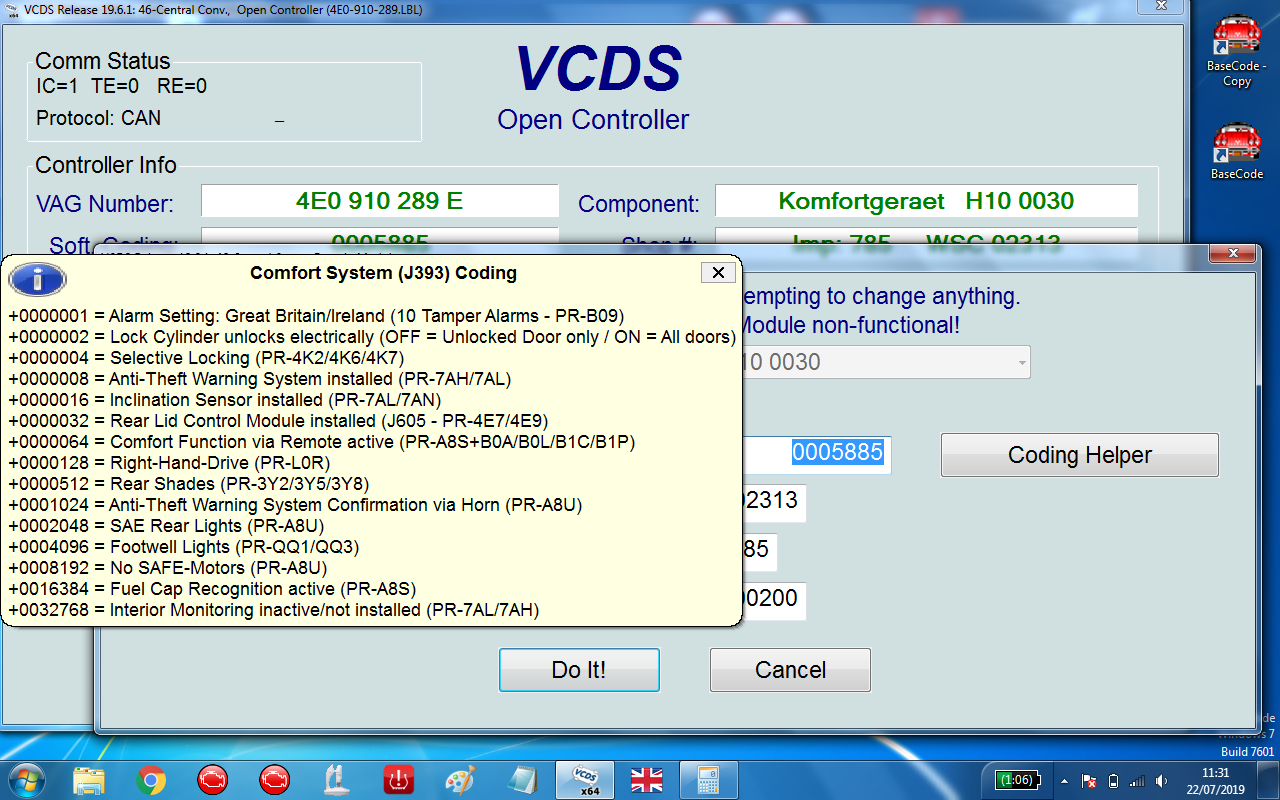Open the component dropdown ending in 10 0030
1280x800 pixels.
[885, 362]
